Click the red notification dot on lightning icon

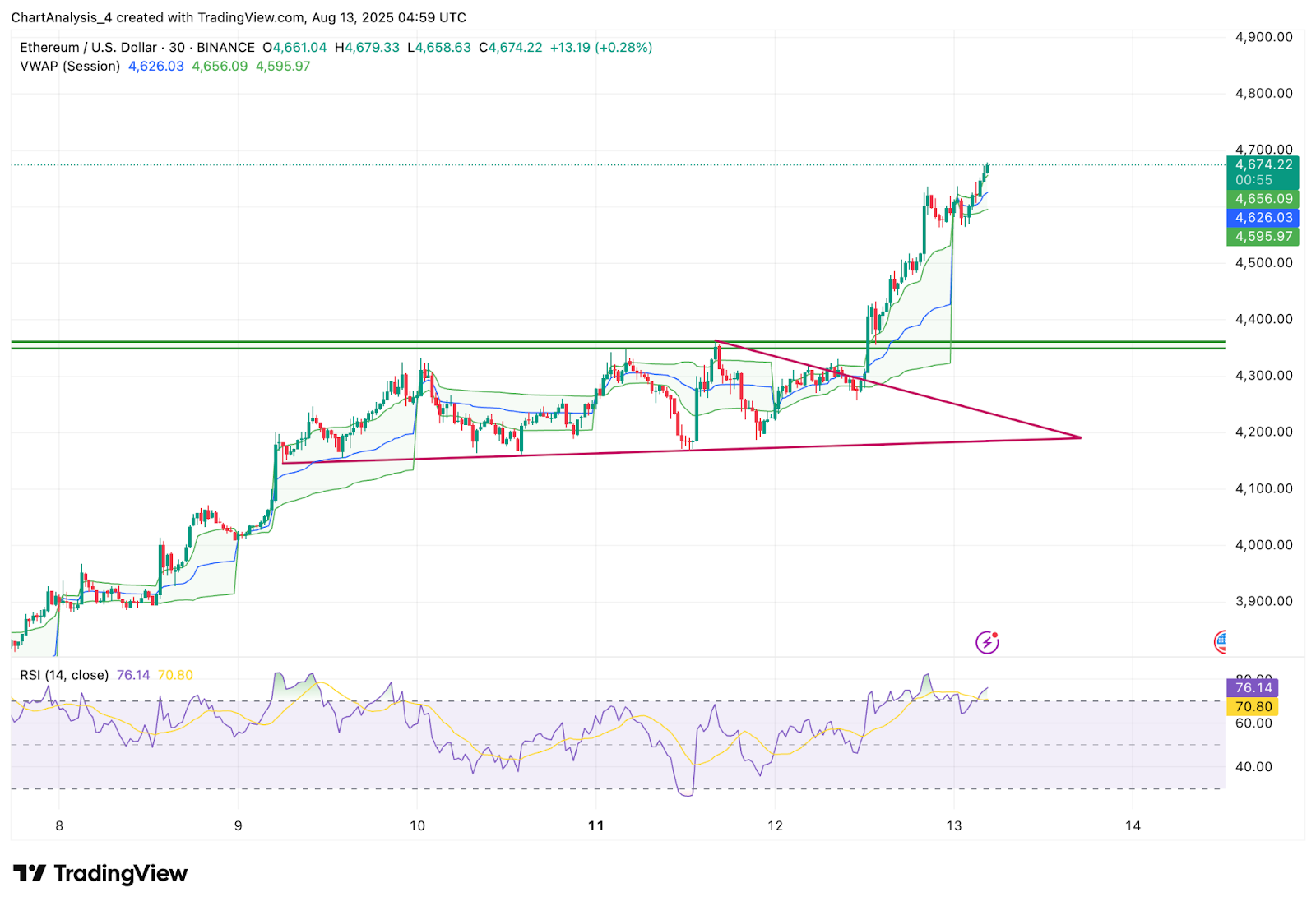click(994, 633)
